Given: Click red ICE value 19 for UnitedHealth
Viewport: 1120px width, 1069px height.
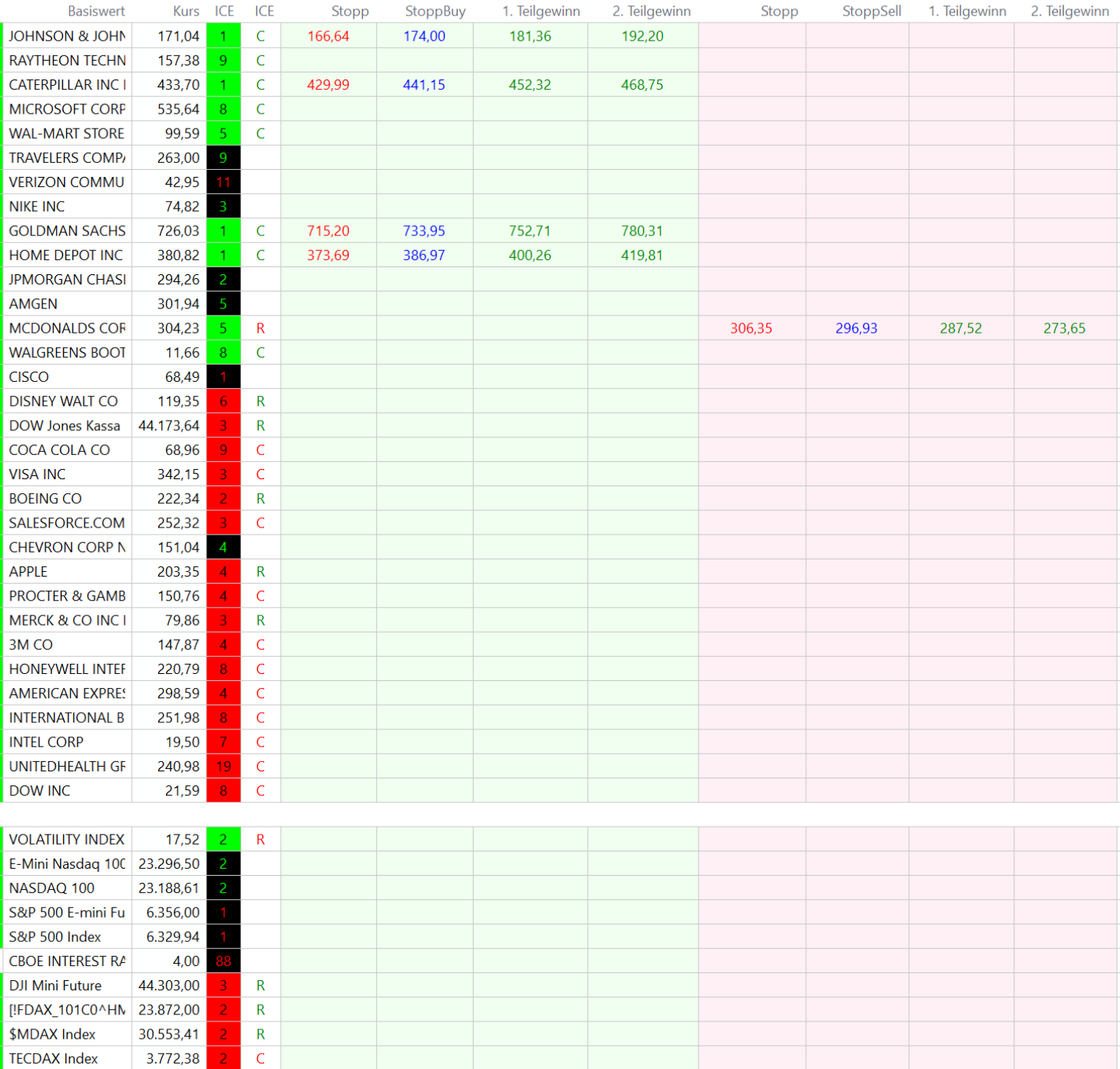Looking at the screenshot, I should [223, 766].
